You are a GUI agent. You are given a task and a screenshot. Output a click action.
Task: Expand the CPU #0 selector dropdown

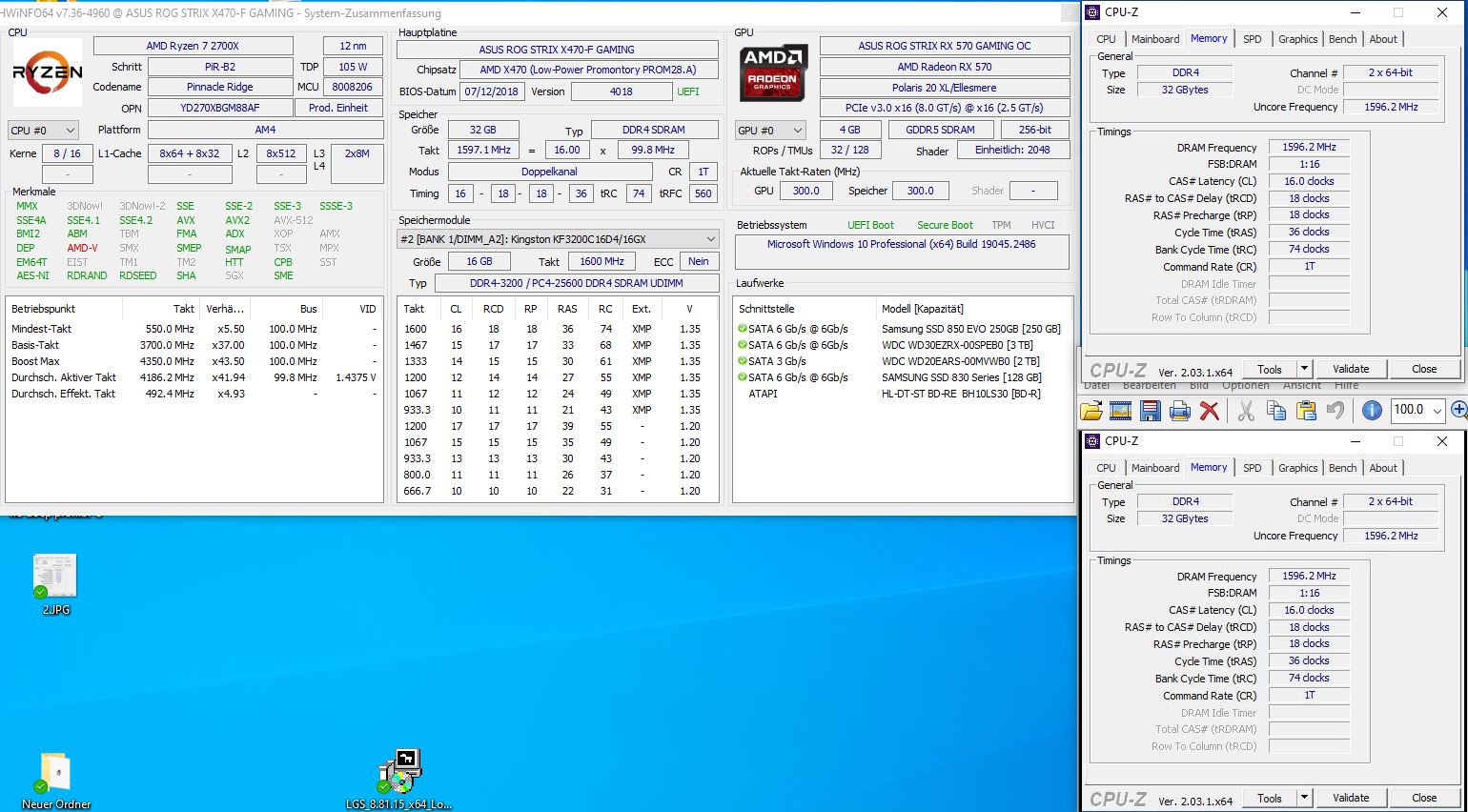[43, 131]
